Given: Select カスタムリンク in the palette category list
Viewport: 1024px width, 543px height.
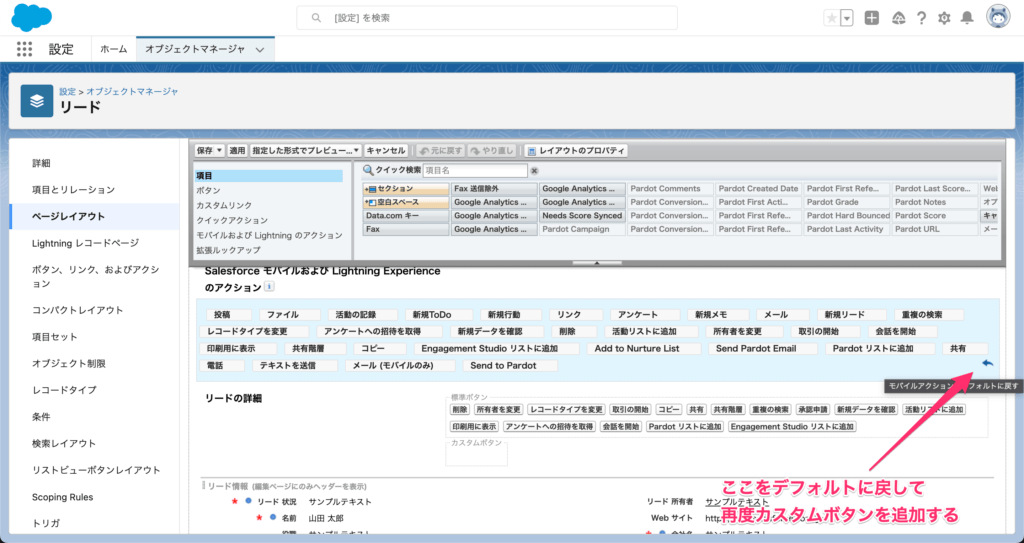Looking at the screenshot, I should click(x=224, y=205).
